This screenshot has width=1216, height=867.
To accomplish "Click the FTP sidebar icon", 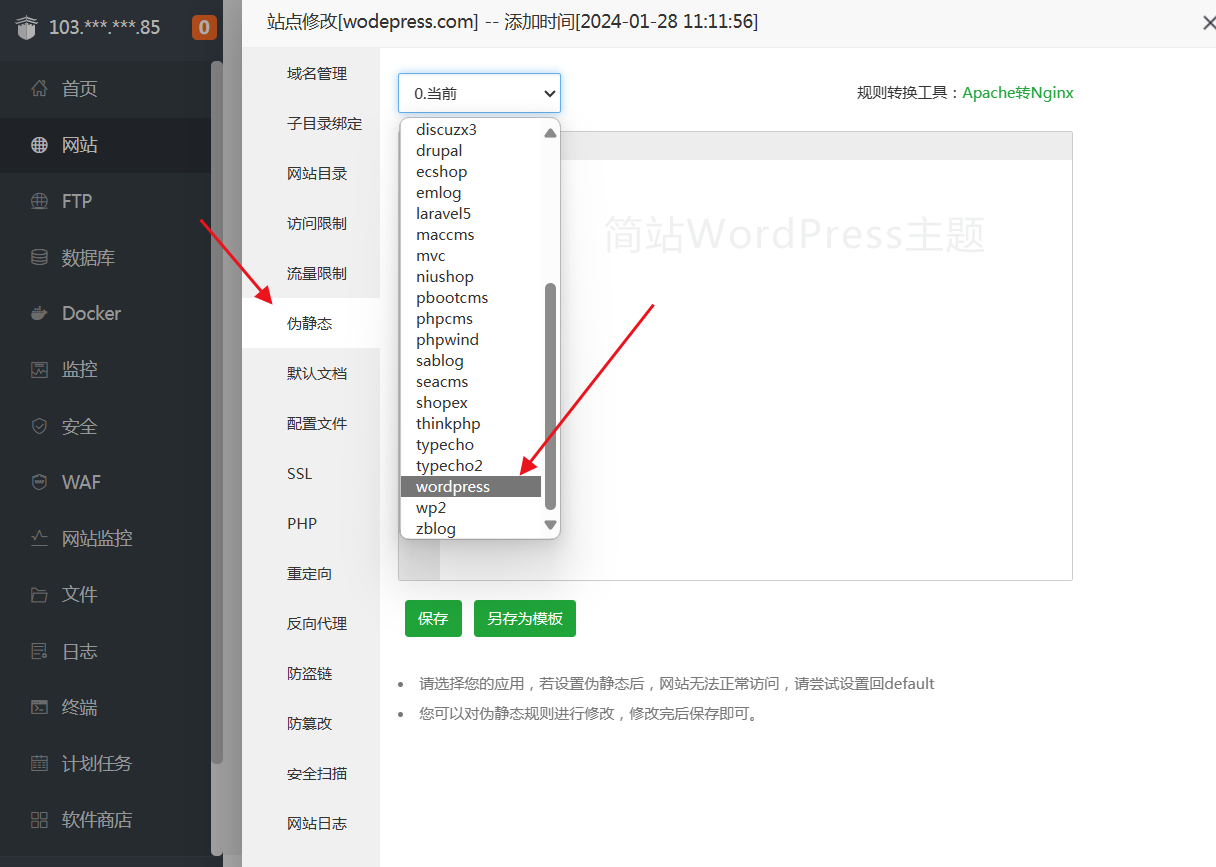I will click(x=39, y=201).
